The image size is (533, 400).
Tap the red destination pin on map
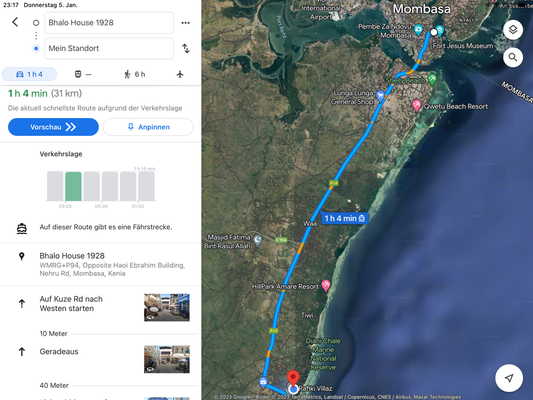(x=293, y=378)
